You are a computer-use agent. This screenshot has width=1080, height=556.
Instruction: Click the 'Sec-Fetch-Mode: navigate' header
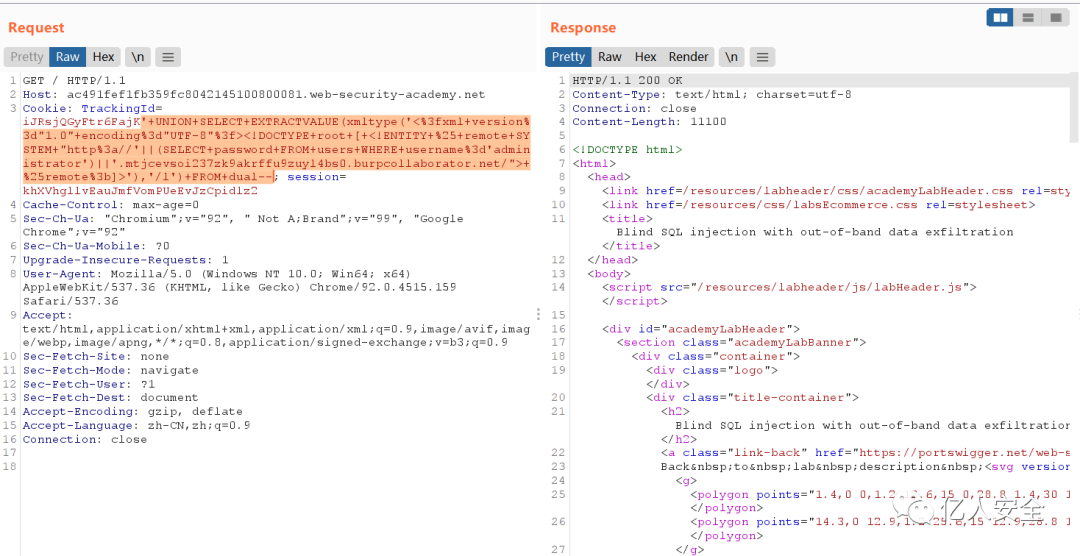tap(110, 370)
